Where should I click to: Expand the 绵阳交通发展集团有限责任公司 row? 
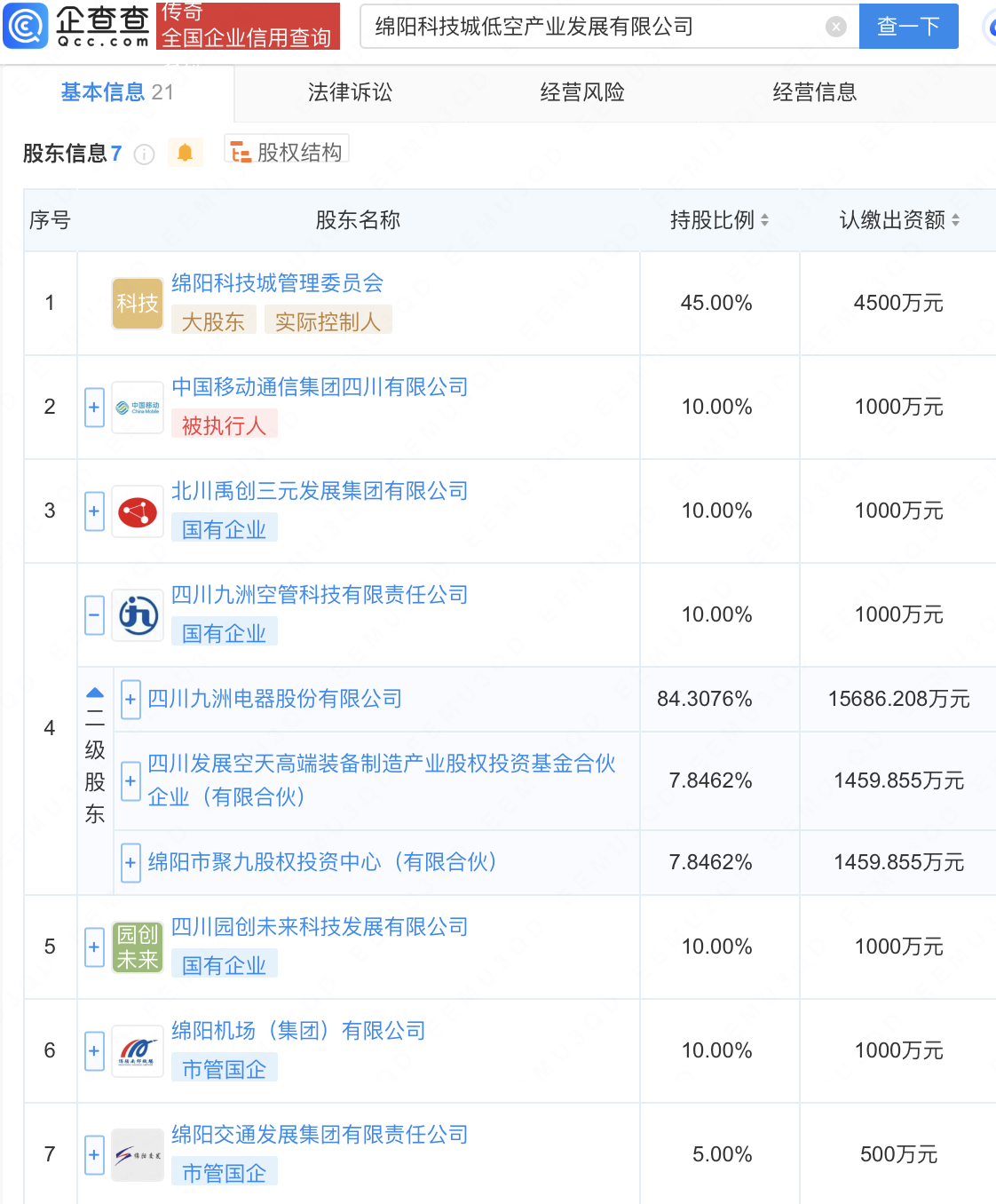click(95, 1155)
